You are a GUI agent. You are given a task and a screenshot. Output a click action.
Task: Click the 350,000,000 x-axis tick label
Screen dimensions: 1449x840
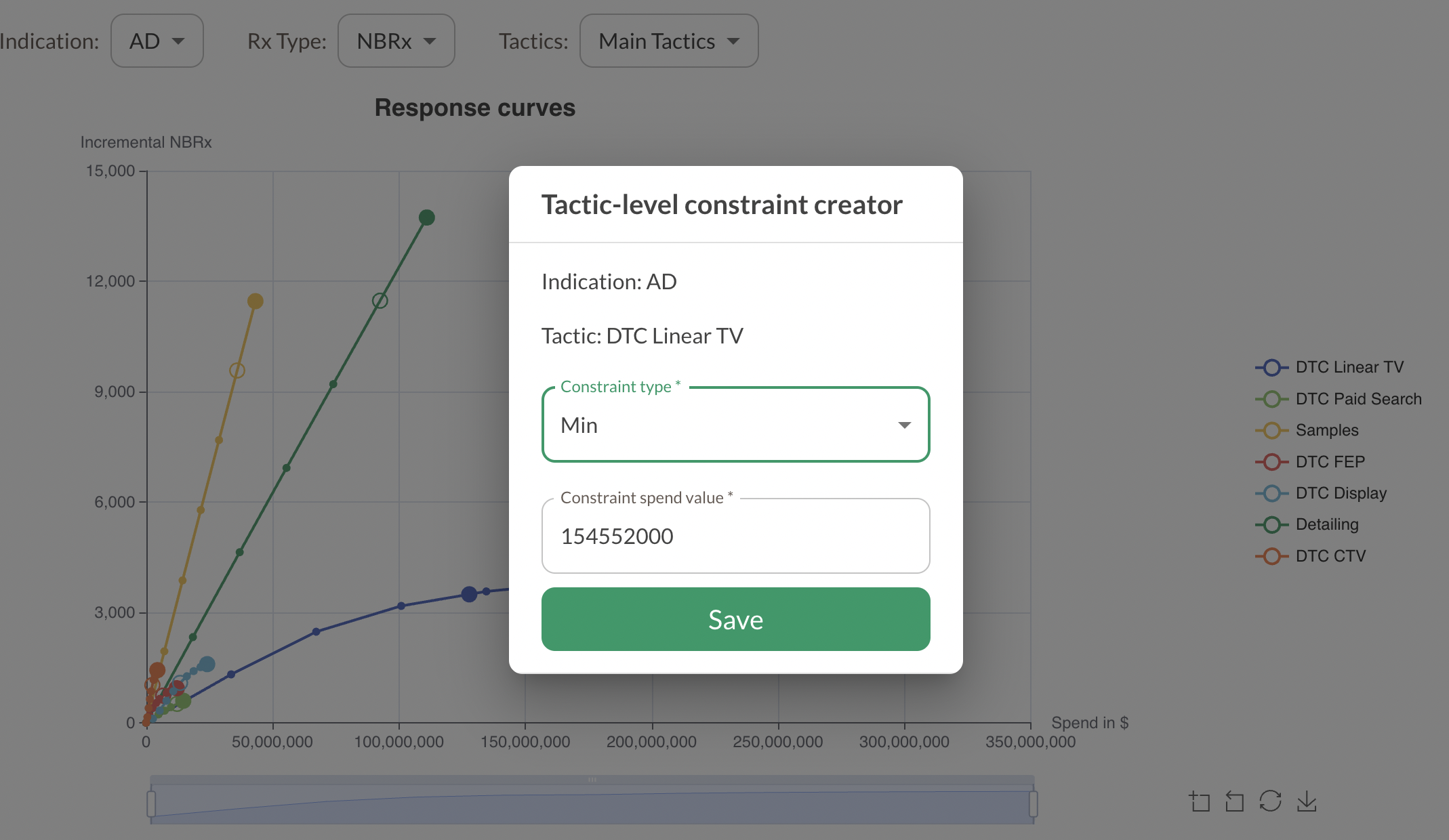click(1031, 742)
